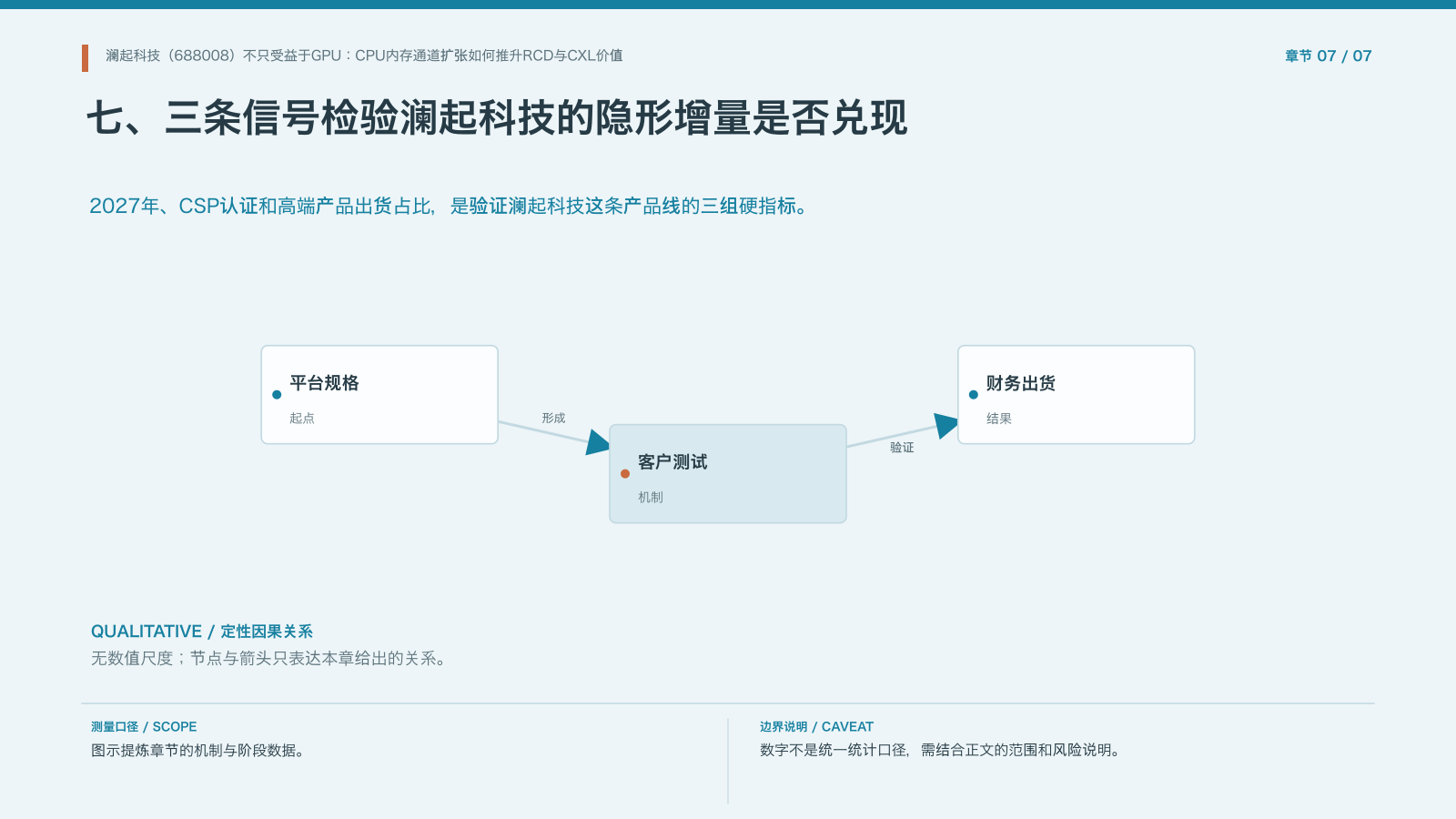
Task: Click the slide title 七、三条信号检验澜起科技的隐形增量是否兑现
Action: 497,118
